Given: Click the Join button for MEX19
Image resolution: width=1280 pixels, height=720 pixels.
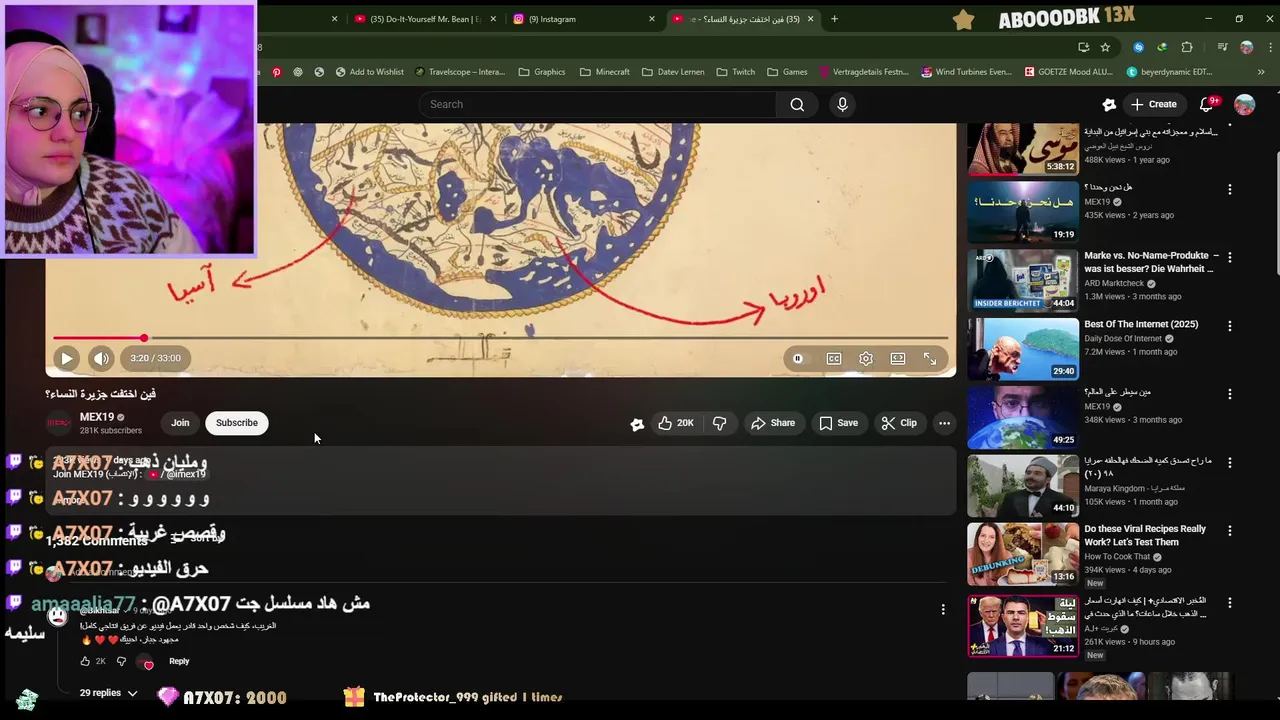Looking at the screenshot, I should coord(180,423).
